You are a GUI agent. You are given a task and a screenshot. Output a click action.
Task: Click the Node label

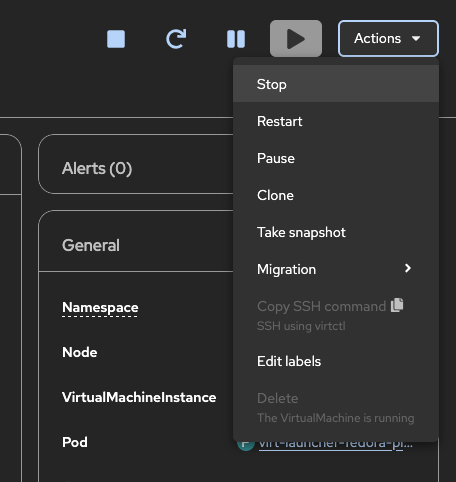coord(80,352)
